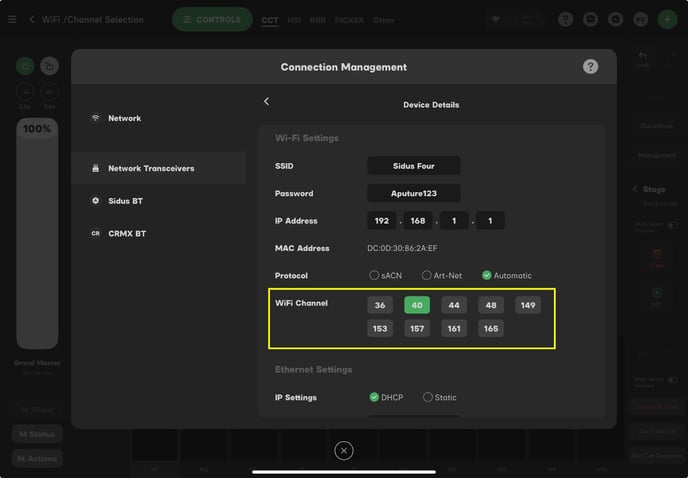Image resolution: width=688 pixels, height=478 pixels.
Task: Select CRMX BT in the sidebar
Action: 159,234
